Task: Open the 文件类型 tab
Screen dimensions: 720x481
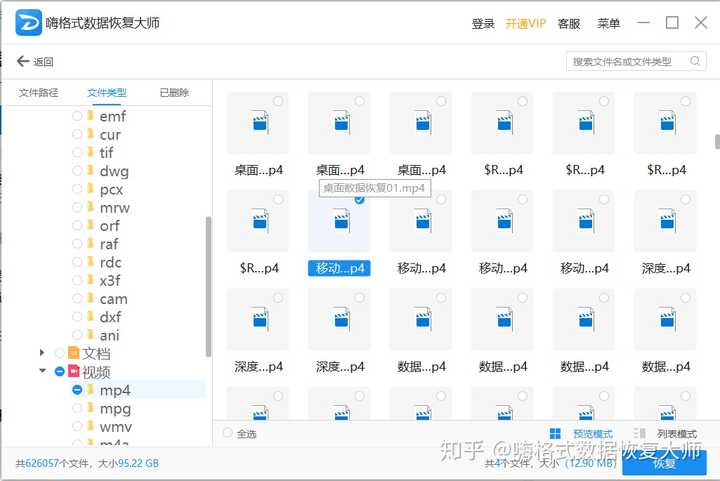Action: [107, 93]
